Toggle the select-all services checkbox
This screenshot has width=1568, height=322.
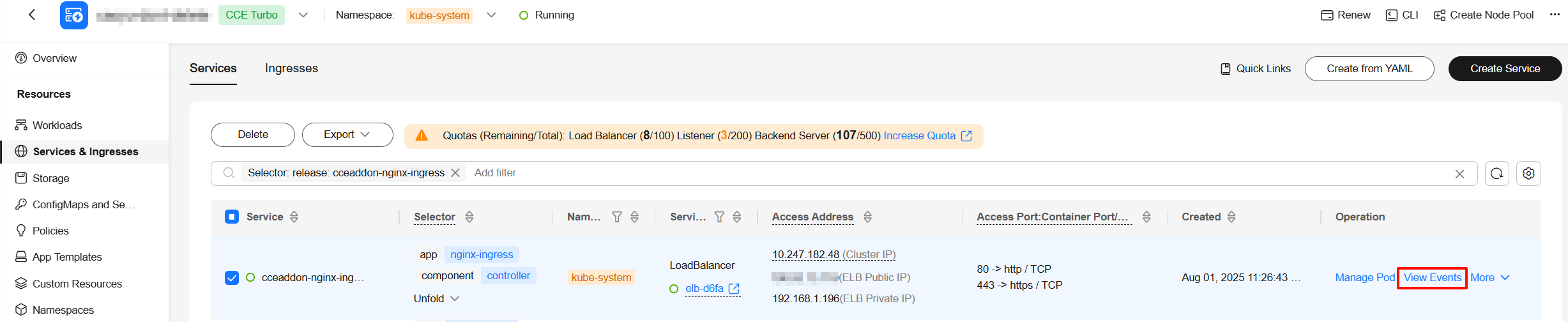[x=232, y=217]
